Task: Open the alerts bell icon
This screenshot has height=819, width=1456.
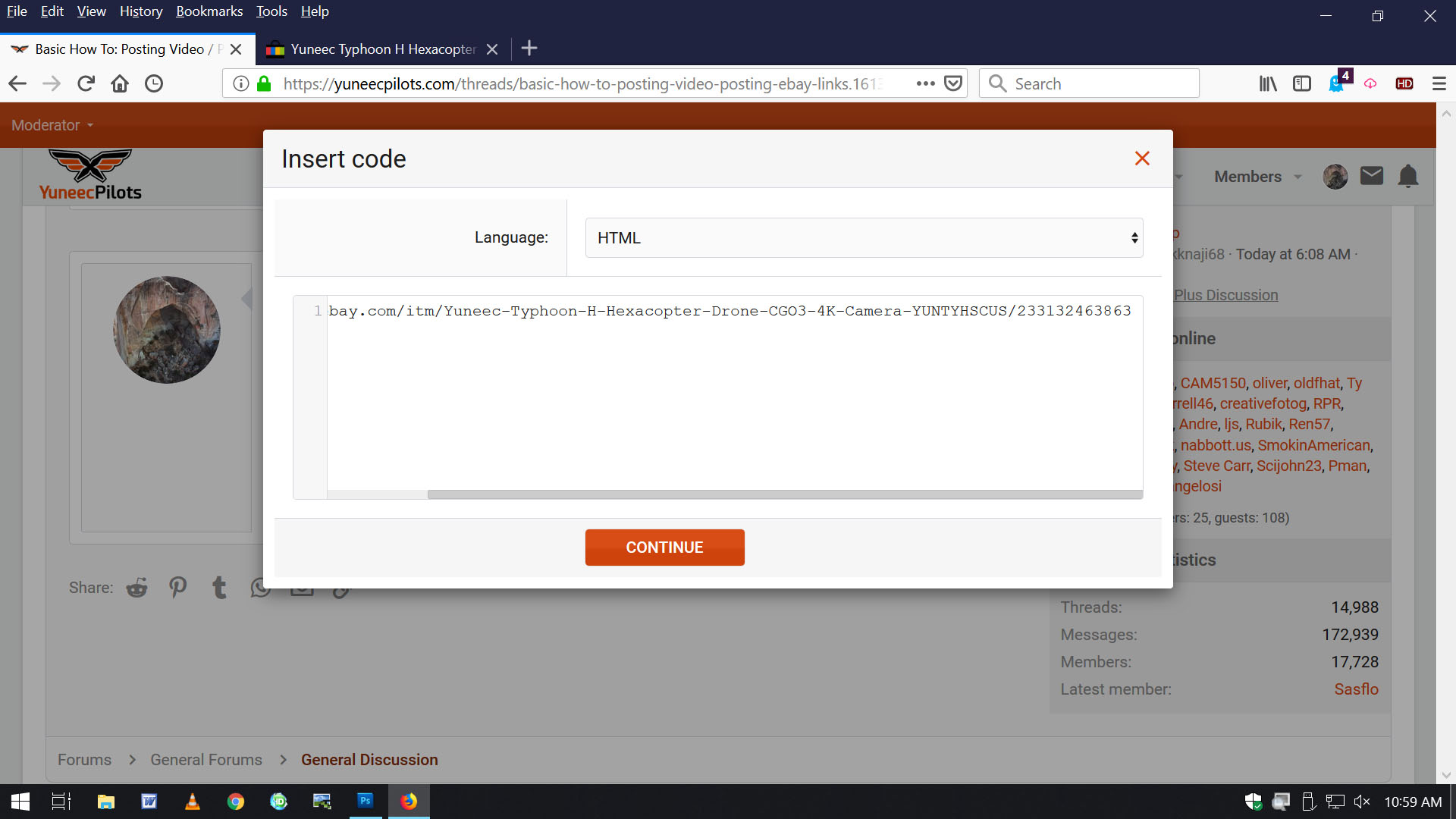Action: point(1408,176)
